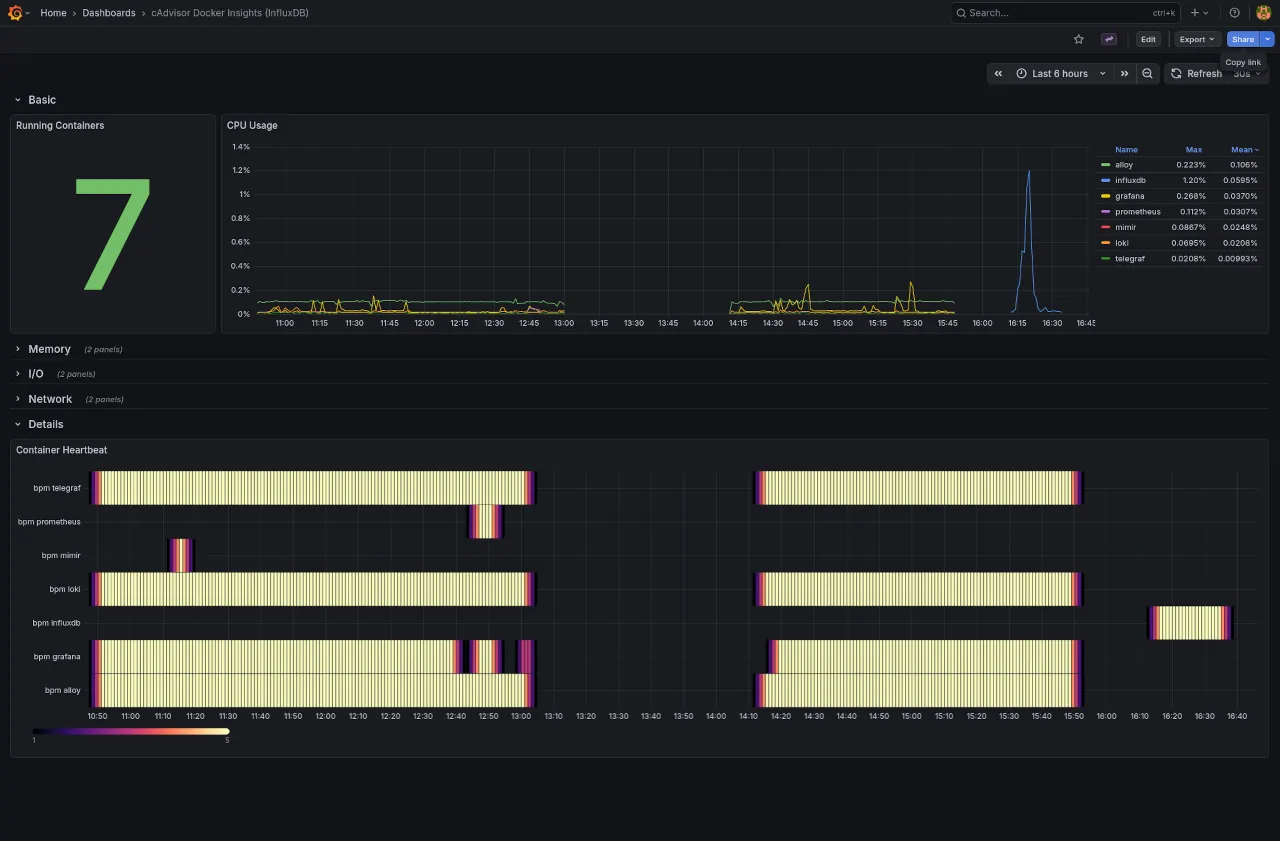Image resolution: width=1280 pixels, height=841 pixels.
Task: Click the Edit dashboard button
Action: (1148, 39)
